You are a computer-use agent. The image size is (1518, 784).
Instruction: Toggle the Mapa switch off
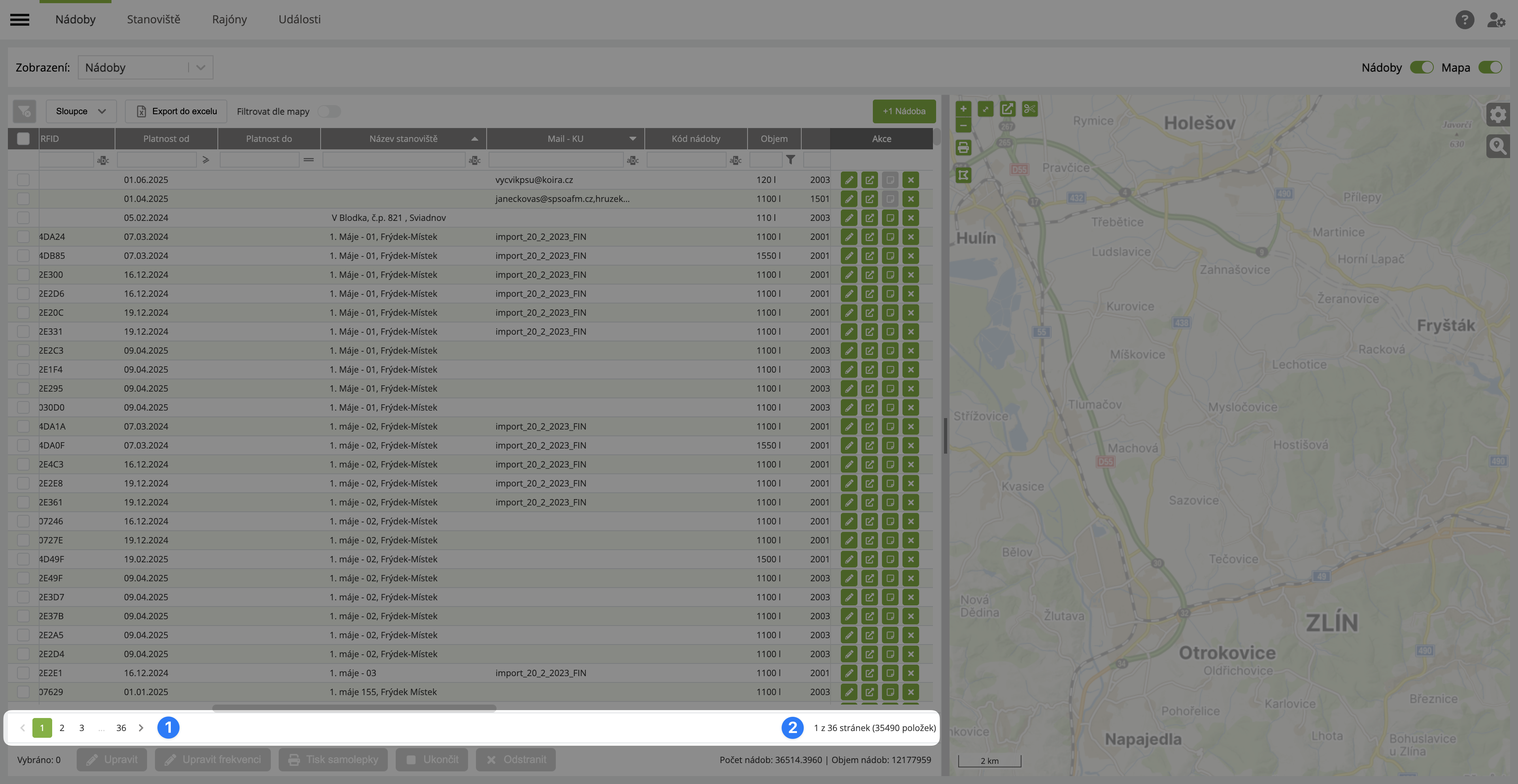point(1490,68)
